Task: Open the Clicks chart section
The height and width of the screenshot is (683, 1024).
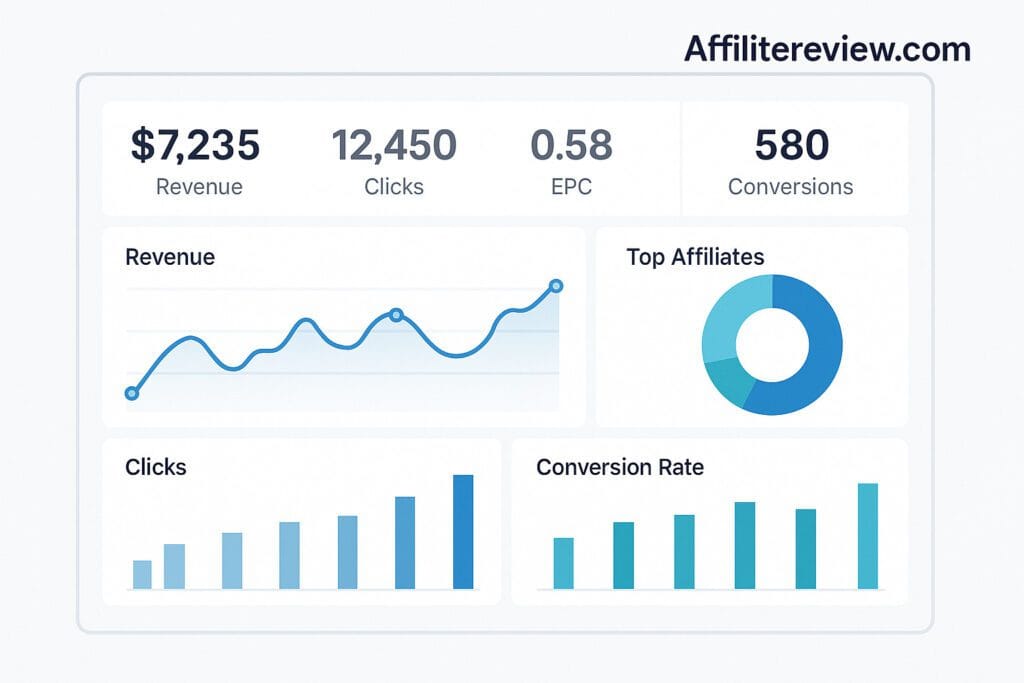Action: point(155,467)
